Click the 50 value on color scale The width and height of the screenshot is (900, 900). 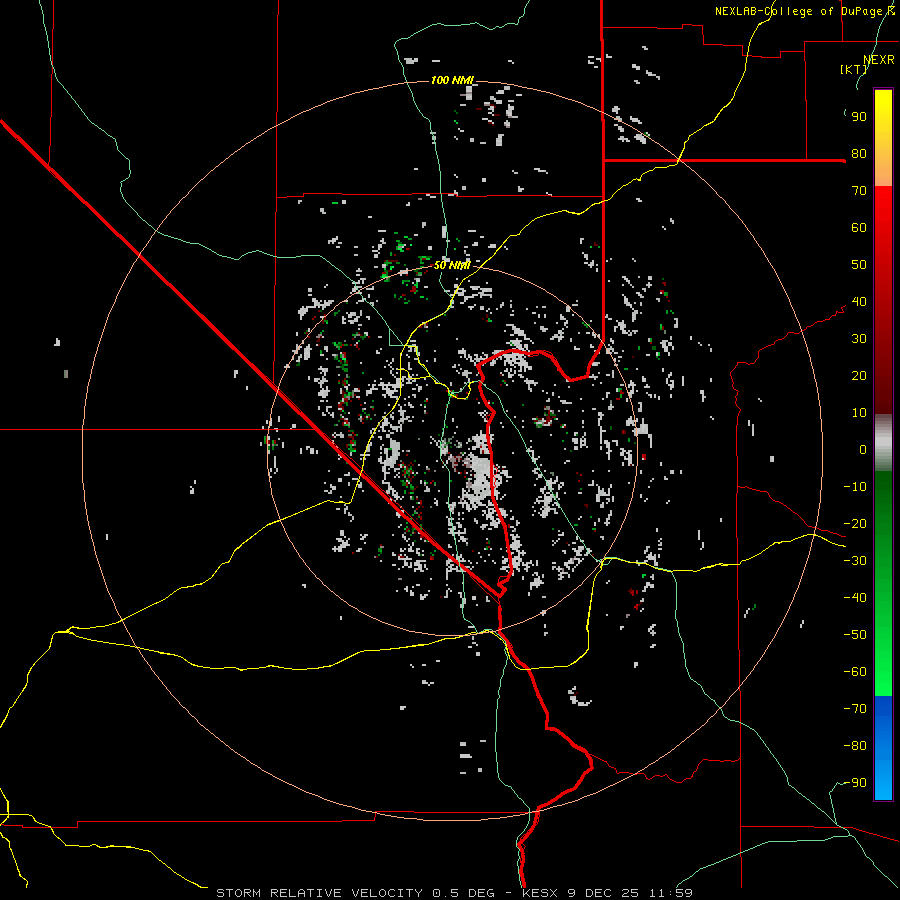click(x=859, y=265)
